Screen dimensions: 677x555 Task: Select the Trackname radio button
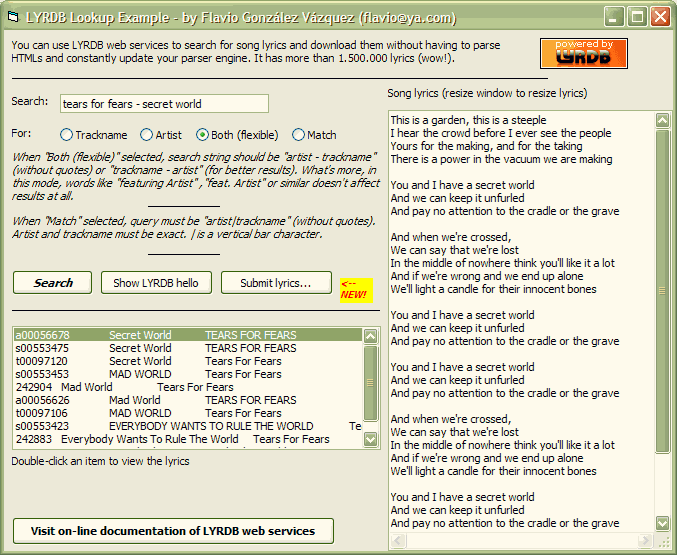pyautogui.click(x=67, y=135)
